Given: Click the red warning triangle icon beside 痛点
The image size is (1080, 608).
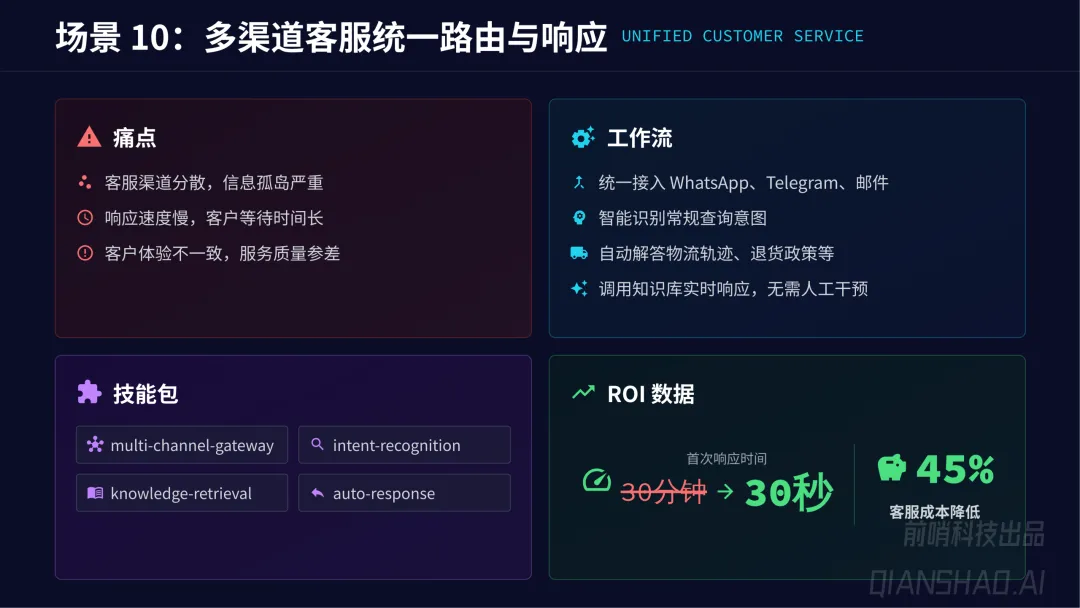Looking at the screenshot, I should click(x=89, y=137).
